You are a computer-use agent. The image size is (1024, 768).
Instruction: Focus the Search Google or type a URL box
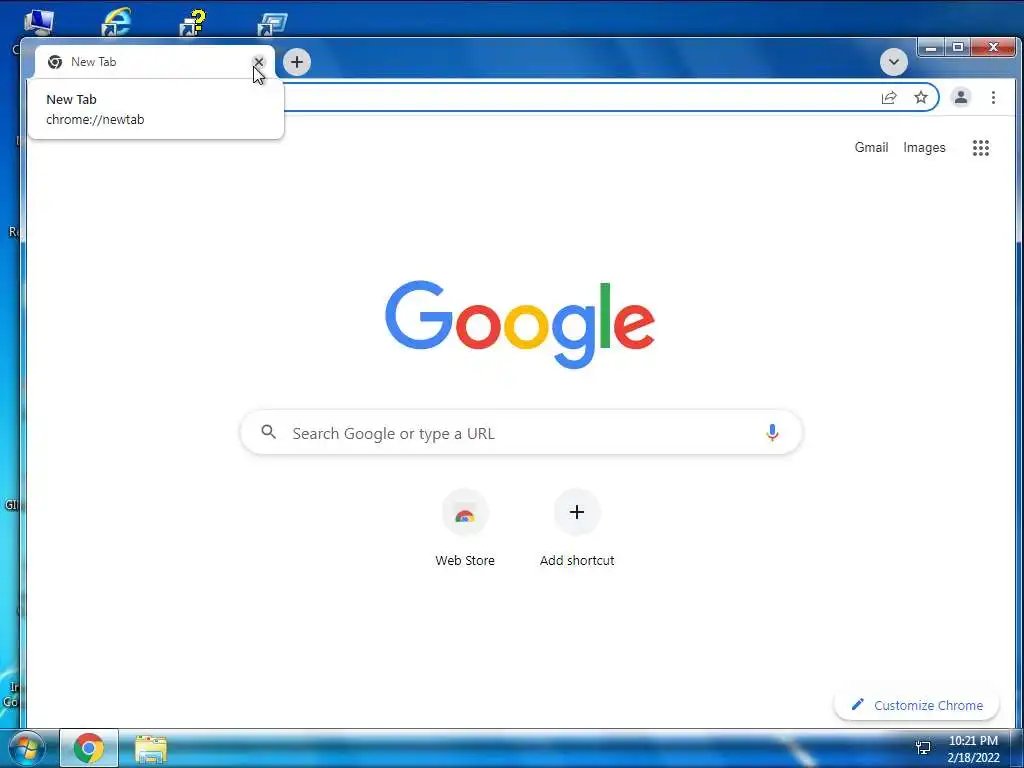[521, 433]
